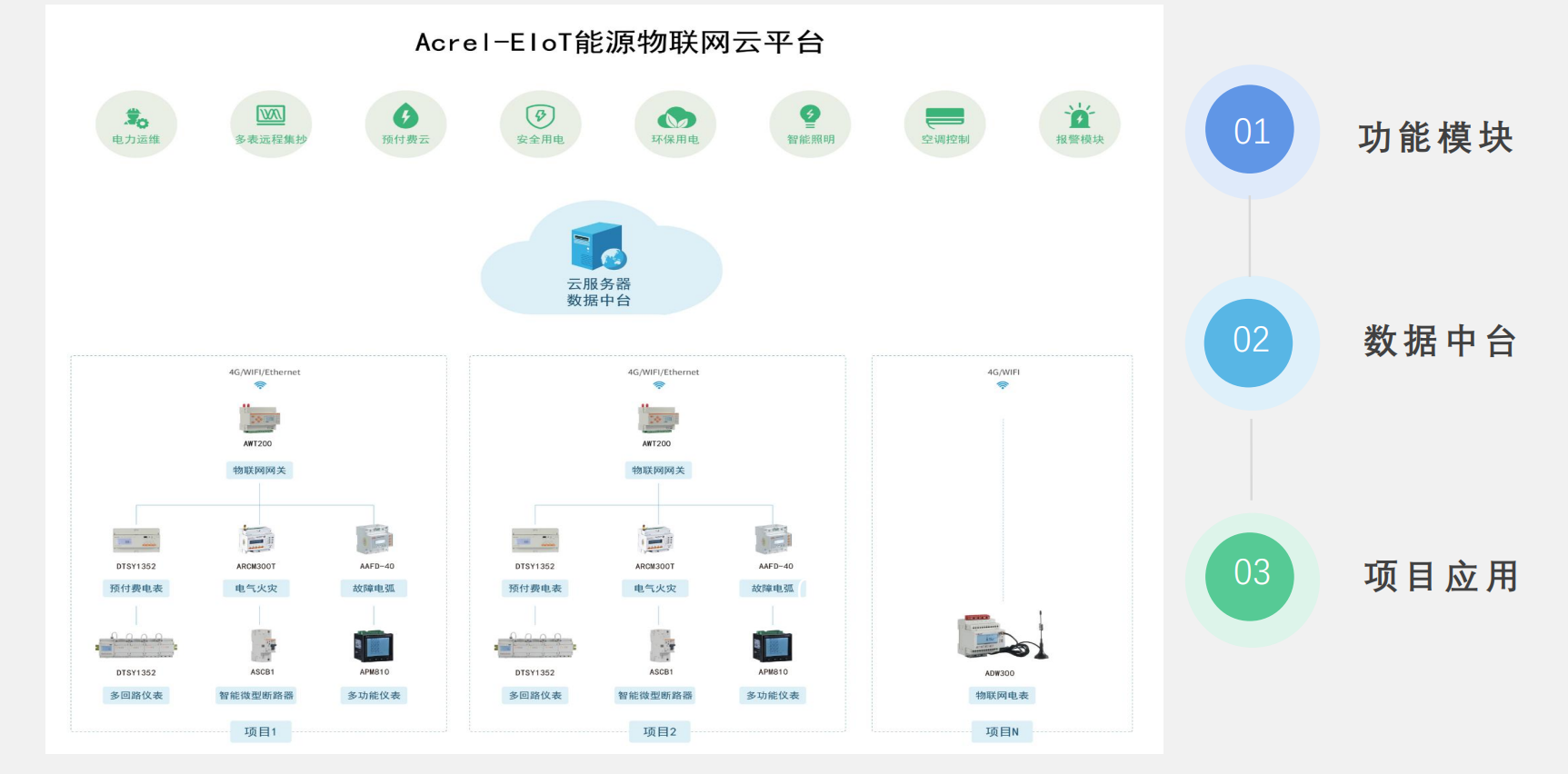Click the APM810 meter image in 项目2
Viewport: 1568px width, 774px height.
(x=773, y=646)
